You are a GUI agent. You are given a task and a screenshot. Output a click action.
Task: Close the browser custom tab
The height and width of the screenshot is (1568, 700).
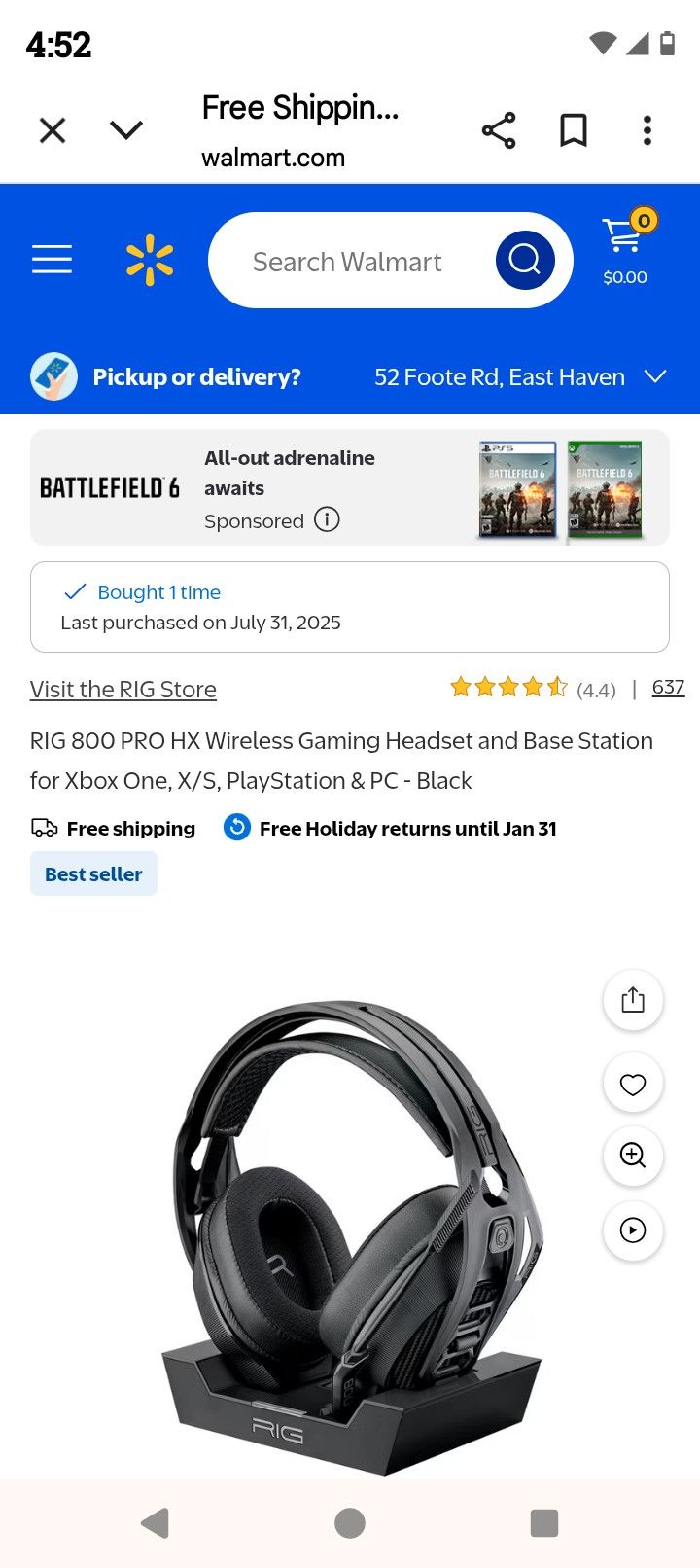click(52, 130)
